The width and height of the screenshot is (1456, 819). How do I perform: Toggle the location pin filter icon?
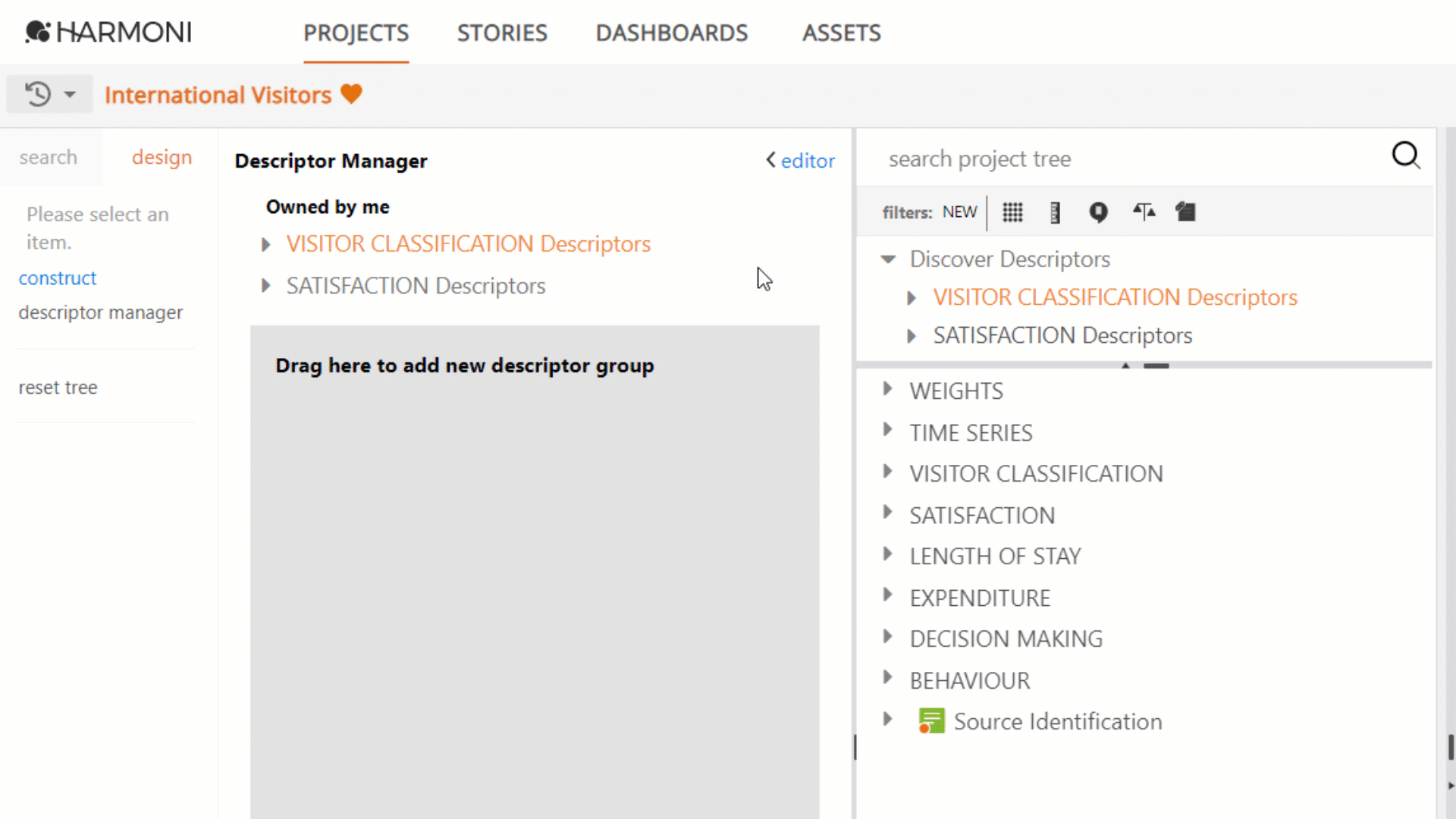1098,213
